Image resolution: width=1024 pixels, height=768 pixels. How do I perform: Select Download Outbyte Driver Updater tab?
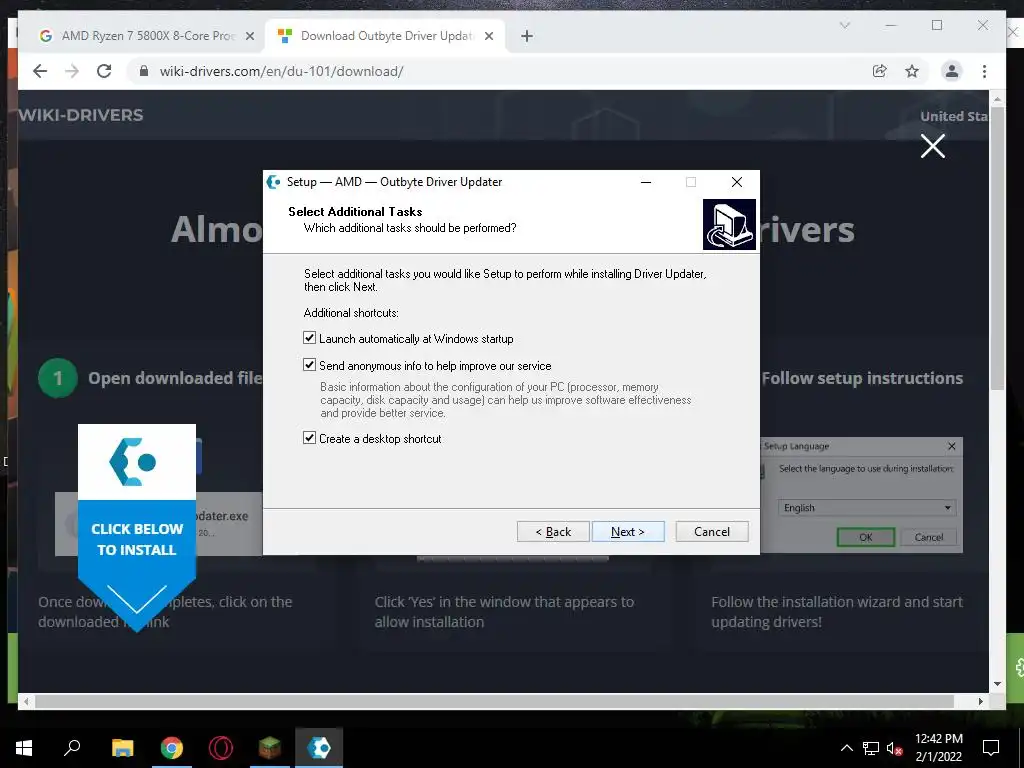pos(385,36)
